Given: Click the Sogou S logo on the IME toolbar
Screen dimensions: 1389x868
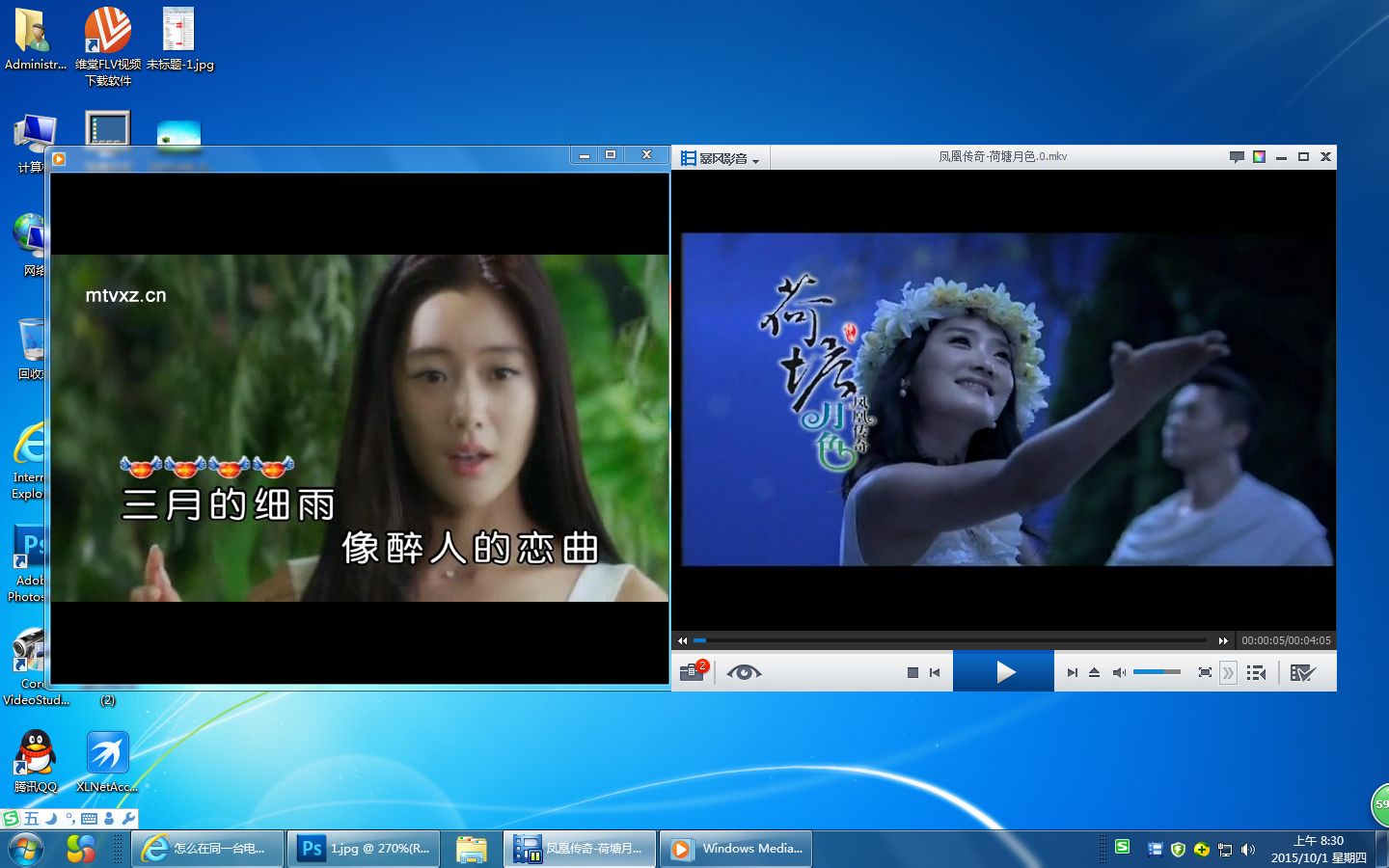Looking at the screenshot, I should coord(11,819).
